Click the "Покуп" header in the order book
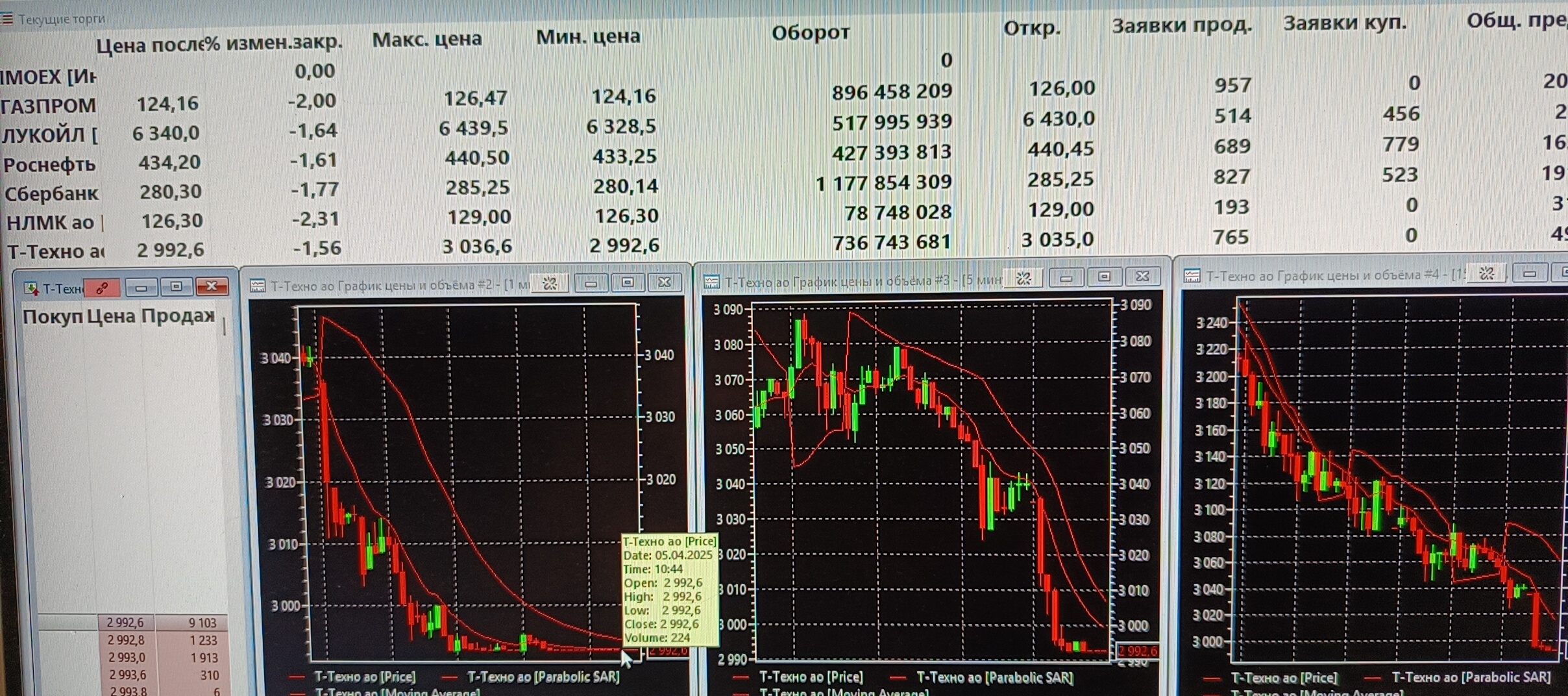Viewport: 1568px width, 696px height. tap(53, 317)
